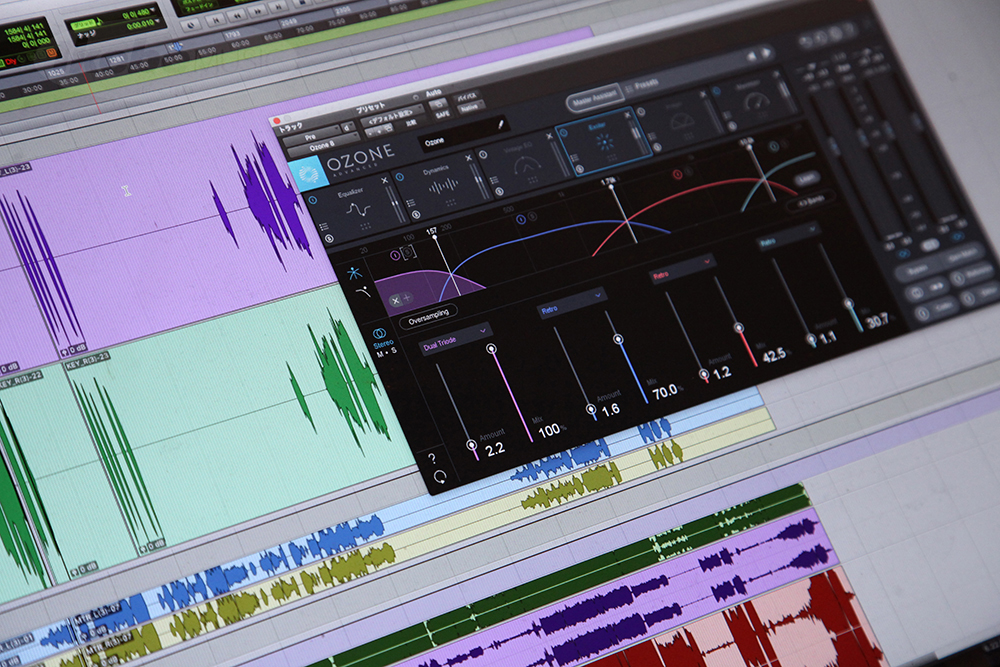Select the Dynamics module tile
The width and height of the screenshot is (1000, 667).
click(x=440, y=185)
